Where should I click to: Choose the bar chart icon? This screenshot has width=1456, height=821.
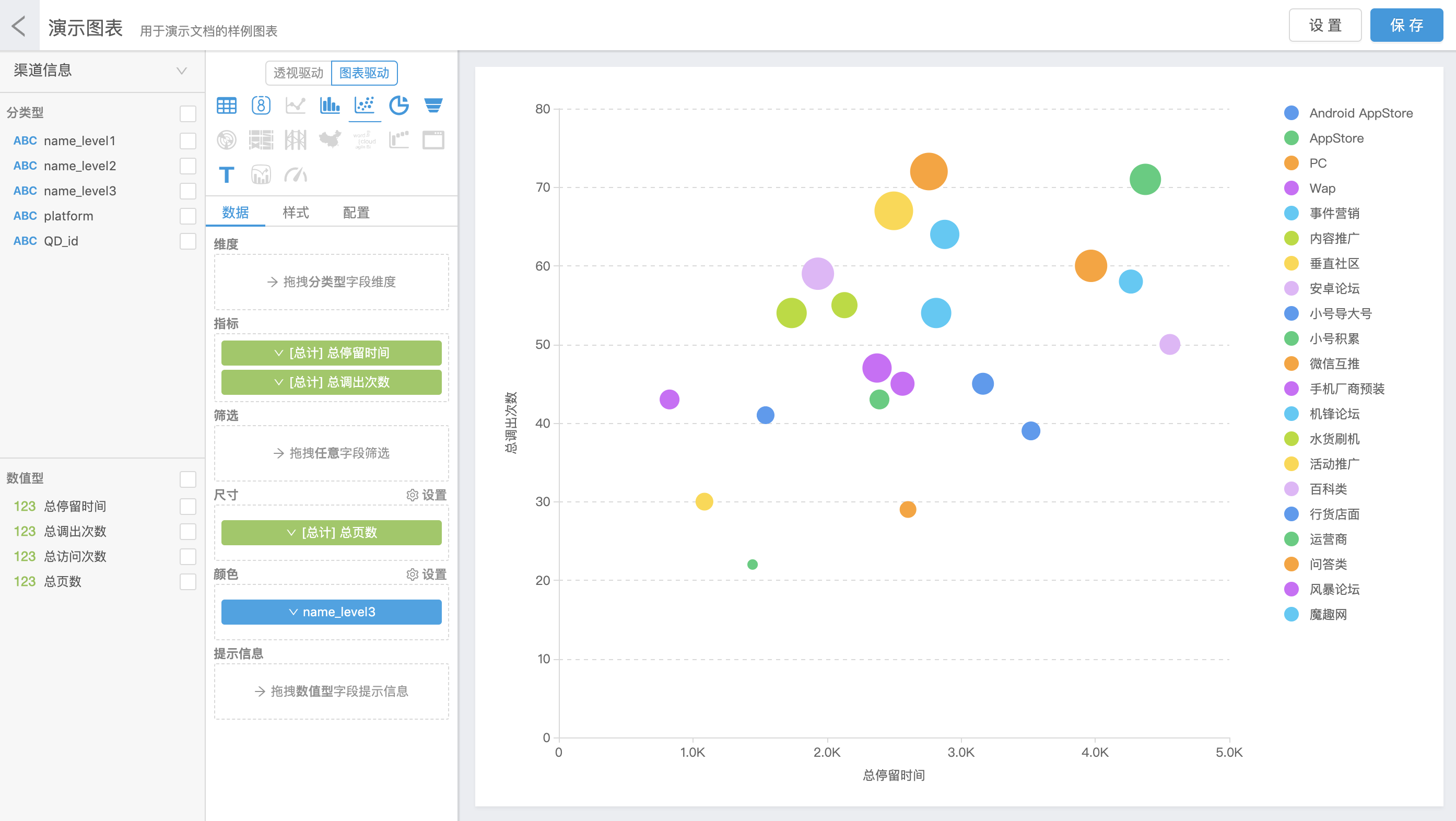330,105
